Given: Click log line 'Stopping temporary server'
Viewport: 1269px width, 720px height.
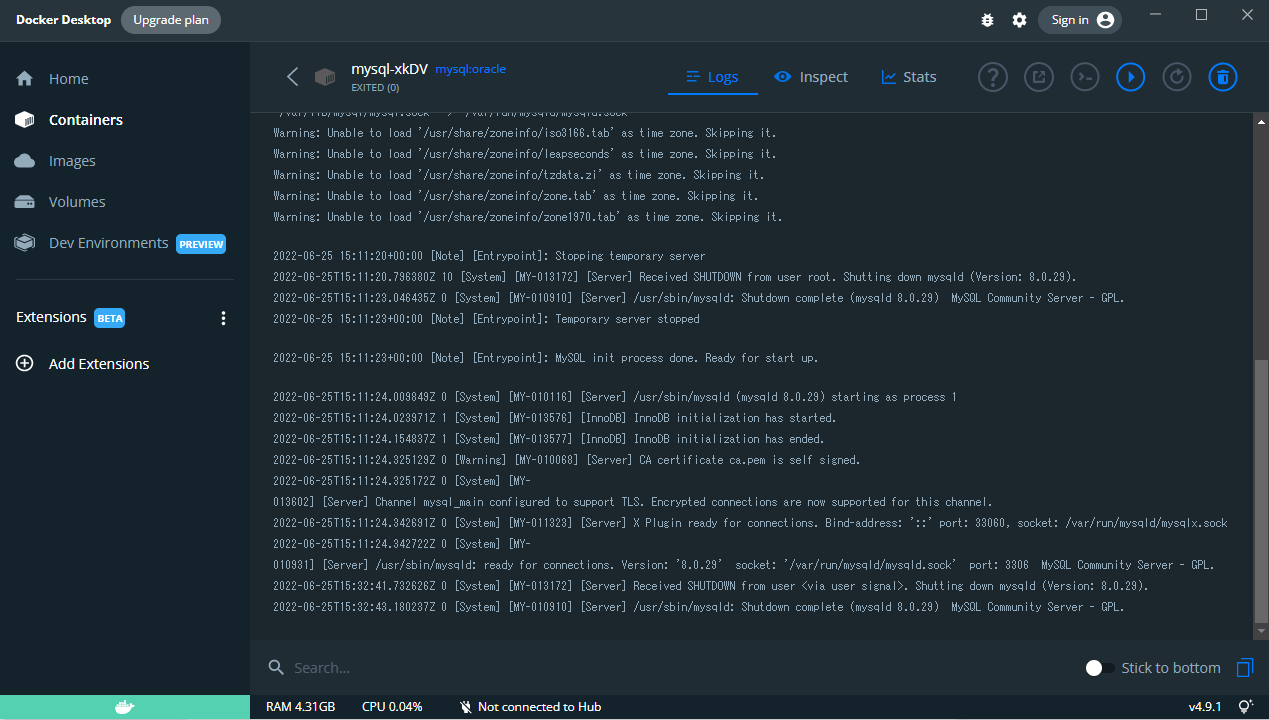Looking at the screenshot, I should 489,256.
